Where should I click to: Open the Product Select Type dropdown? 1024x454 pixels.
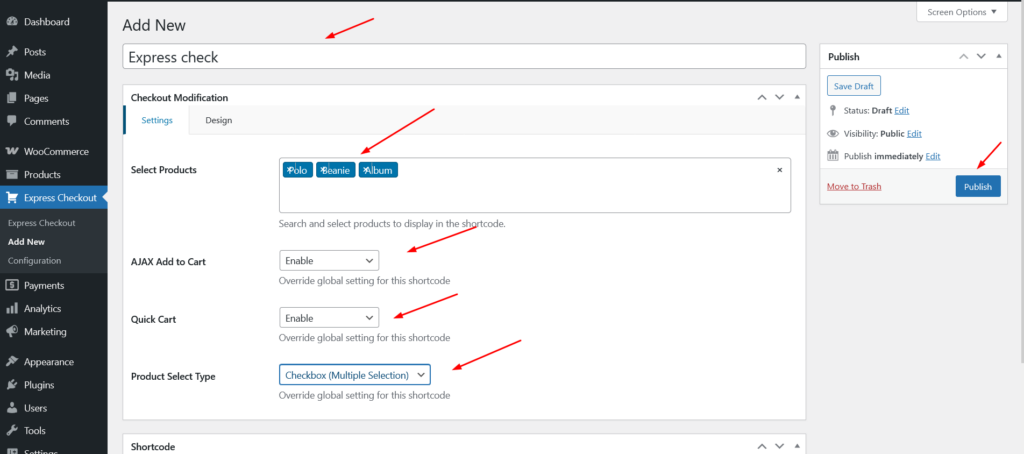[x=355, y=375]
